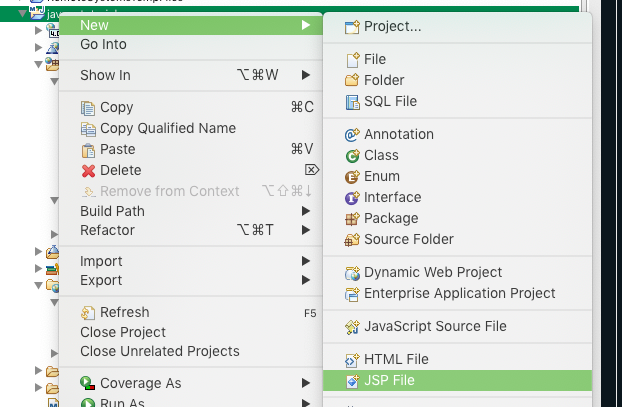Select Enterprise Application Project
Viewport: 622px width, 407px height.
tap(459, 293)
